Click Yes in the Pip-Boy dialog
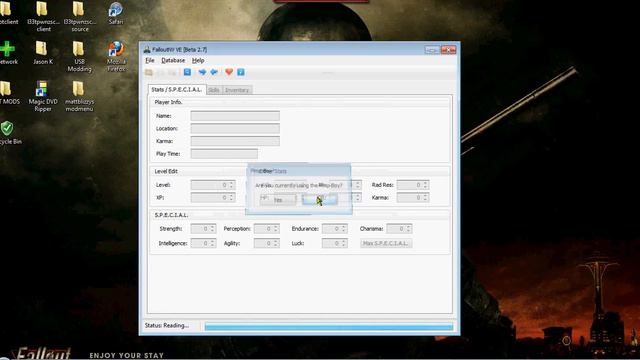Image resolution: width=640 pixels, height=360 pixels. tap(278, 200)
